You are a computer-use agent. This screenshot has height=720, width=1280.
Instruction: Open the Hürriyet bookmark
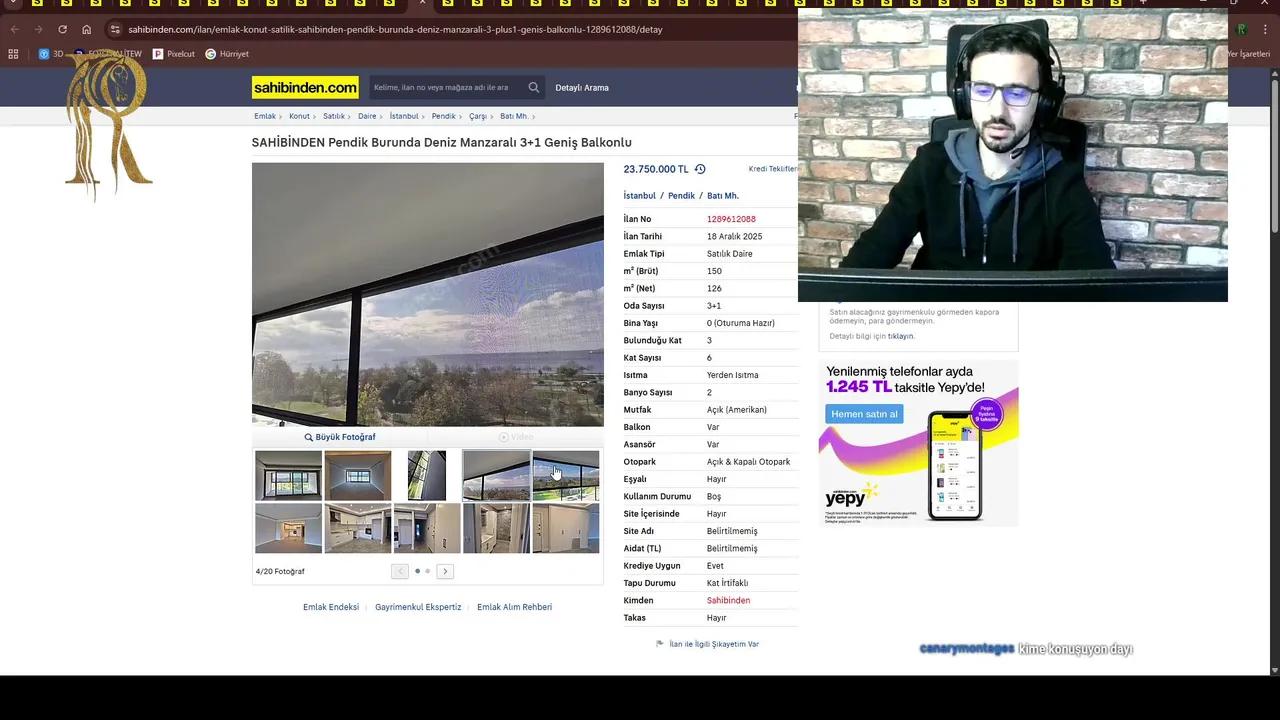tap(227, 54)
